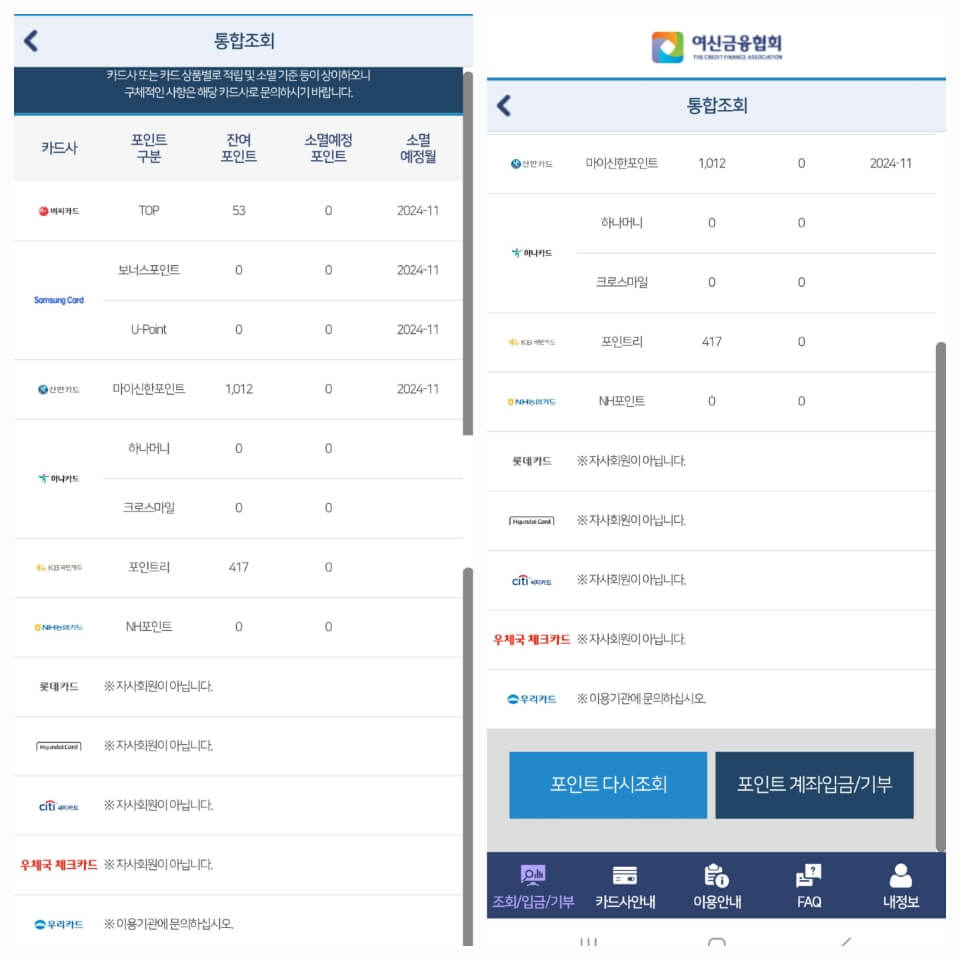Tap Android home navigation button
Image resolution: width=960 pixels, height=960 pixels.
[716, 942]
